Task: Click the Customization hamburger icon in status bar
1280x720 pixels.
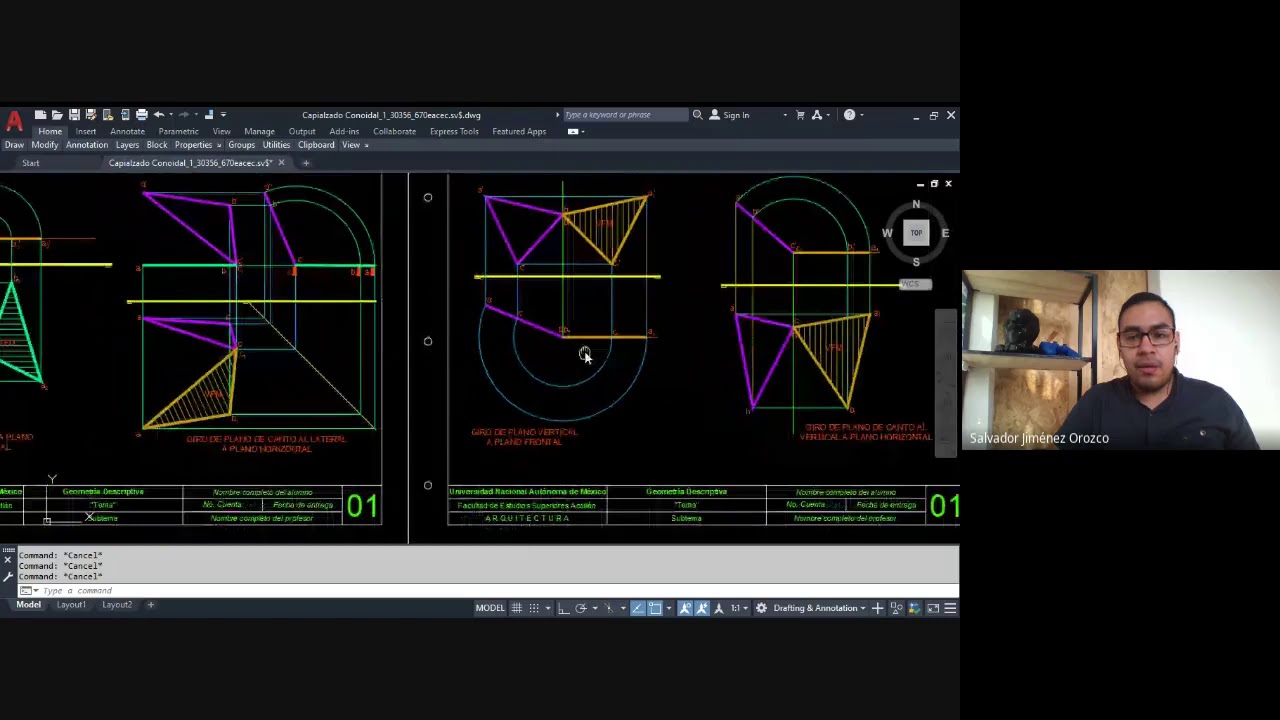Action: (x=951, y=608)
